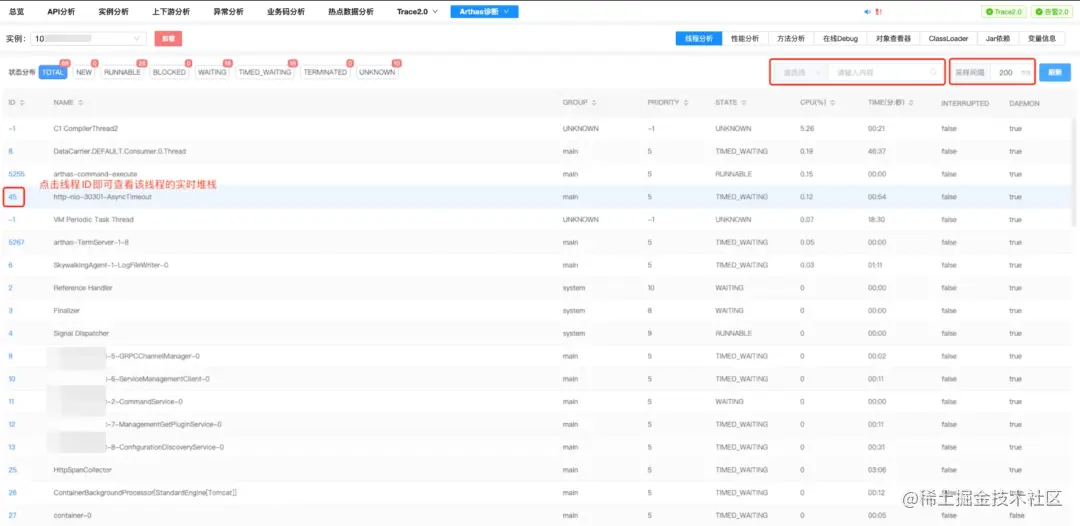1080x526 pixels.
Task: Click the TIME value 18:30
Action: click(x=877, y=220)
